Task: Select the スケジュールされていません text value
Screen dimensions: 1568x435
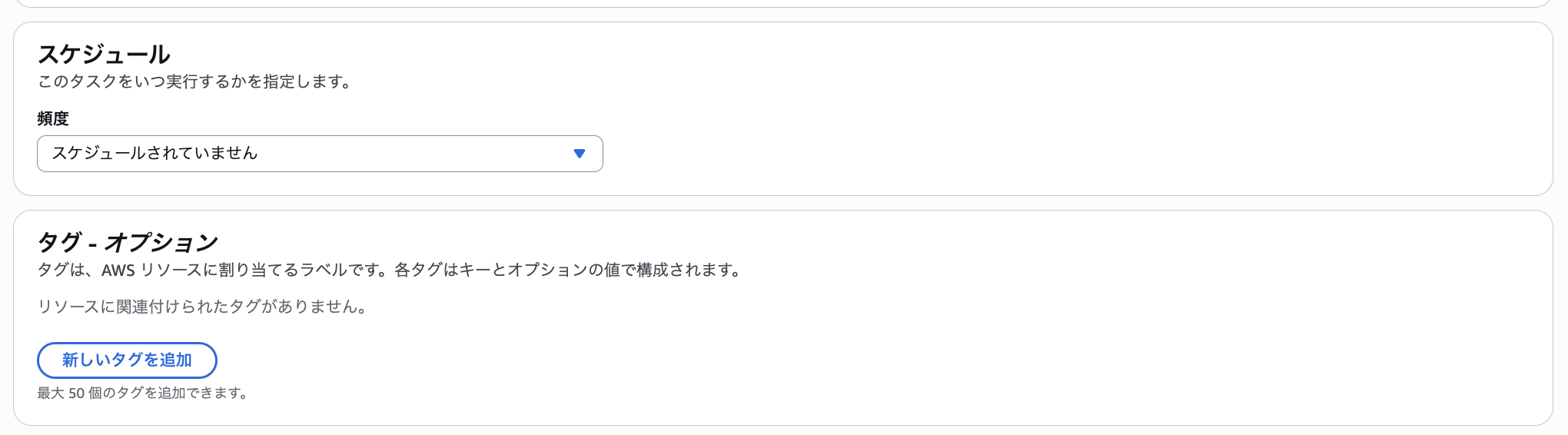Action: 154,153
